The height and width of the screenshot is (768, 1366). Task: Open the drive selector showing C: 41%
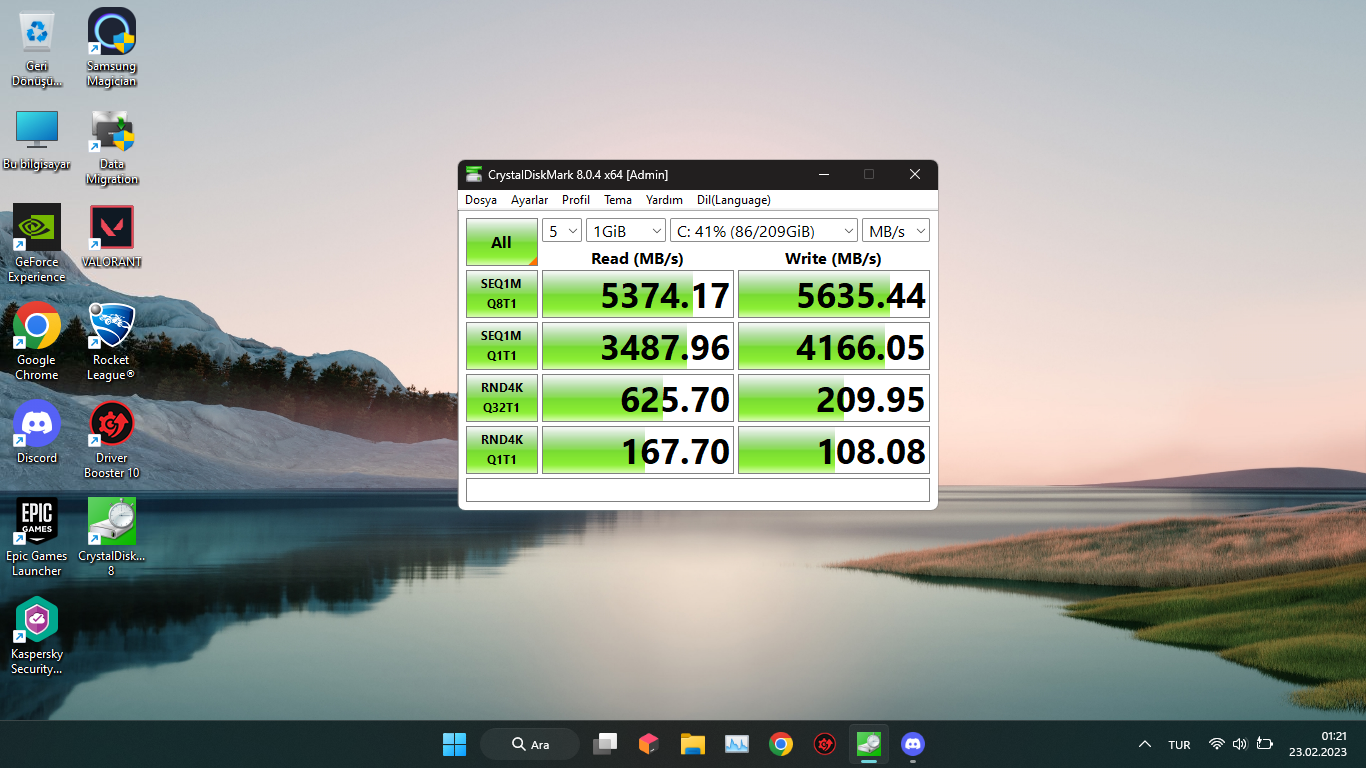pyautogui.click(x=764, y=231)
